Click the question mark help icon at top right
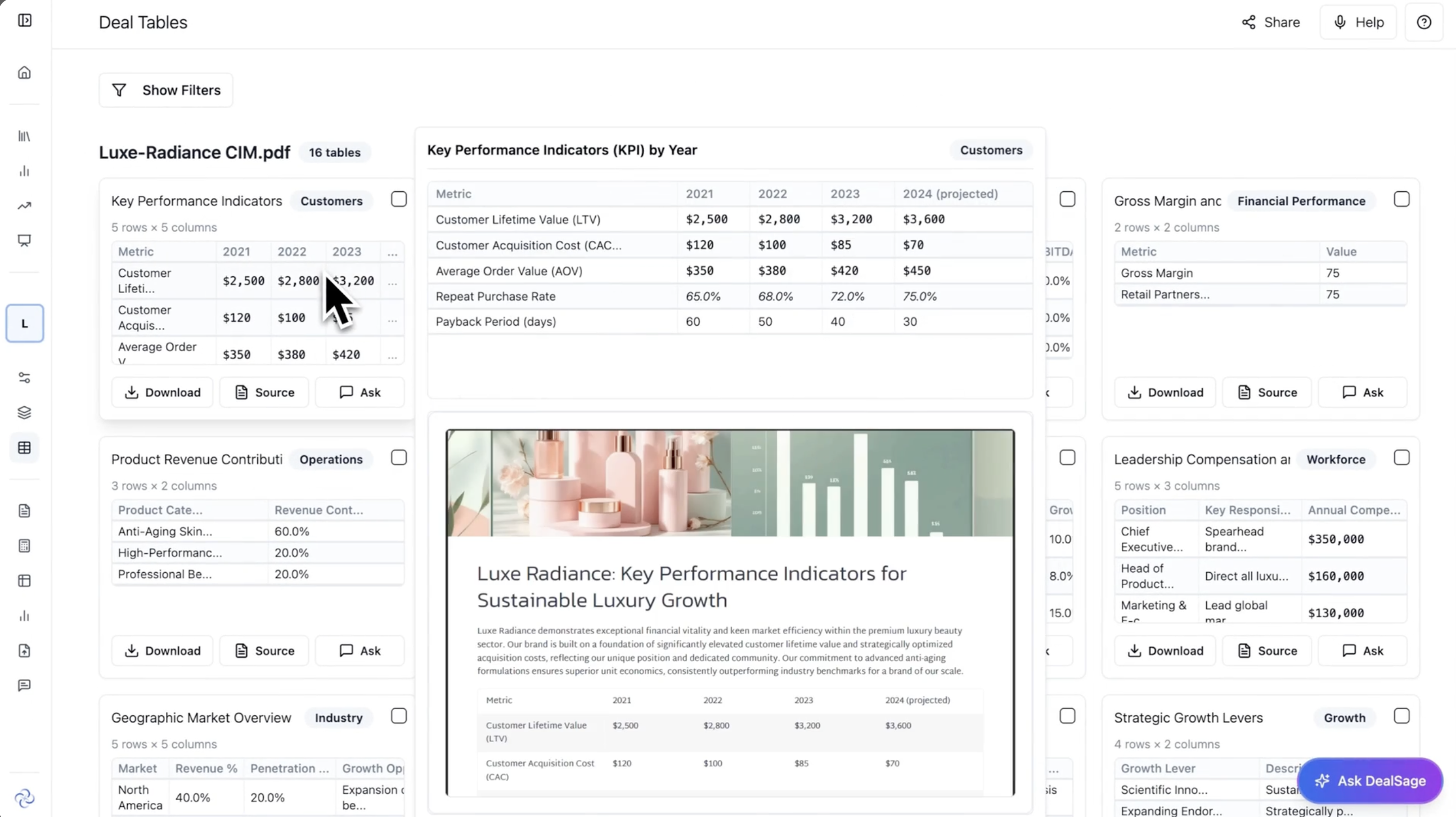Screen dimensions: 1456x817 tap(1424, 22)
